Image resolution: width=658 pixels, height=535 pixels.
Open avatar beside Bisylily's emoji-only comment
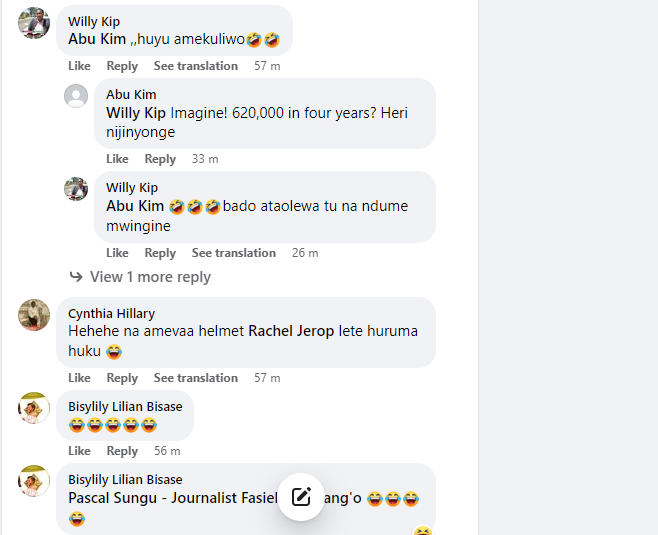[x=34, y=408]
